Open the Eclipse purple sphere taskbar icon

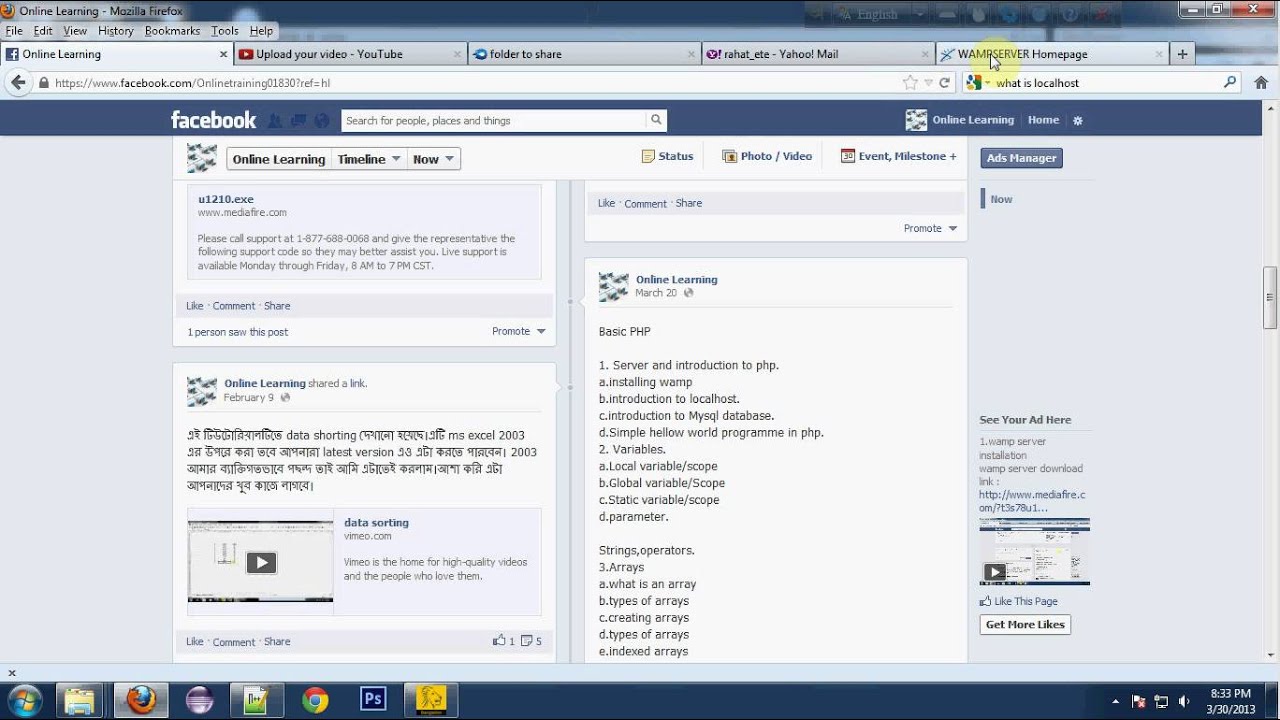199,700
